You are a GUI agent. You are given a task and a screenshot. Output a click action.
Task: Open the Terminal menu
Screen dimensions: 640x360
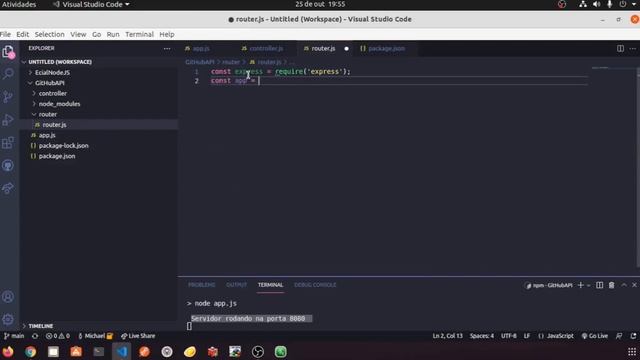coord(139,34)
